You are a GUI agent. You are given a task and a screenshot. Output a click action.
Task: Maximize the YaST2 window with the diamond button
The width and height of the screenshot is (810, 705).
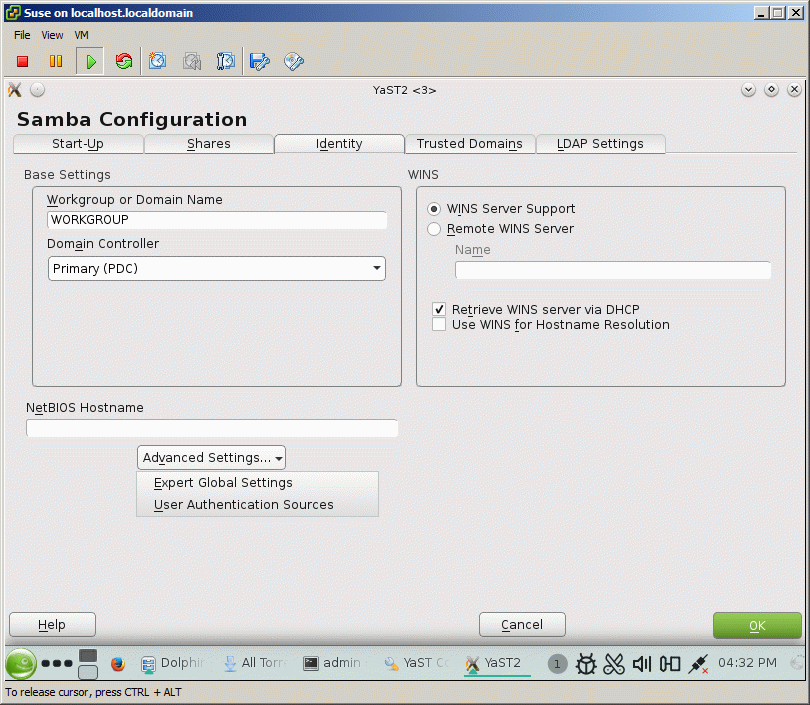pyautogui.click(x=771, y=90)
